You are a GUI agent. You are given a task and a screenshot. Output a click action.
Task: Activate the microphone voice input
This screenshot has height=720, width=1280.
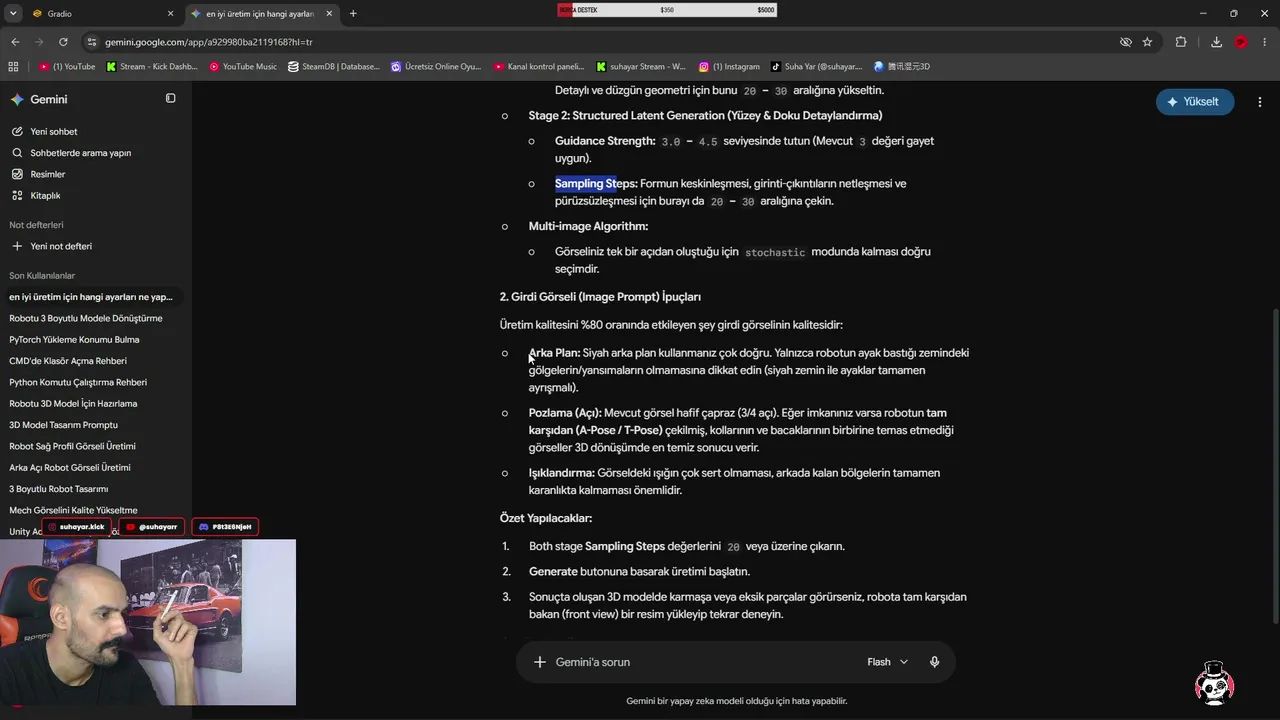(934, 662)
